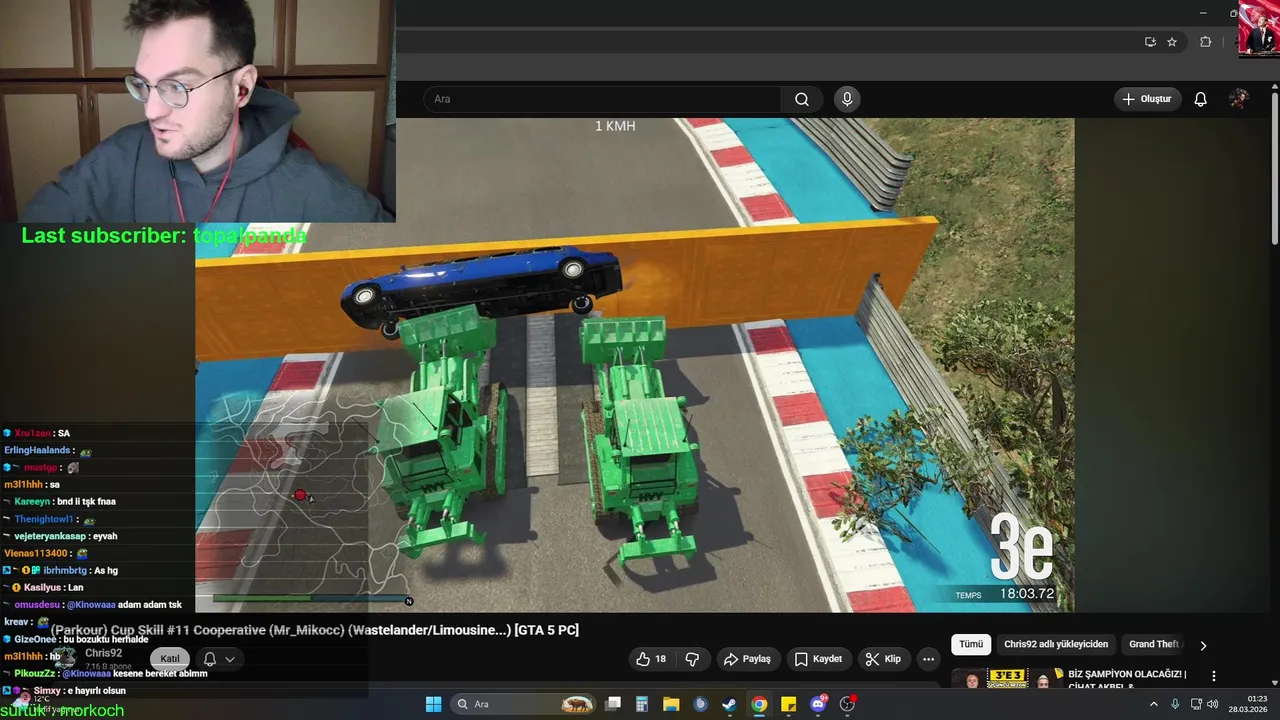Click the Katıl join button

(x=170, y=658)
